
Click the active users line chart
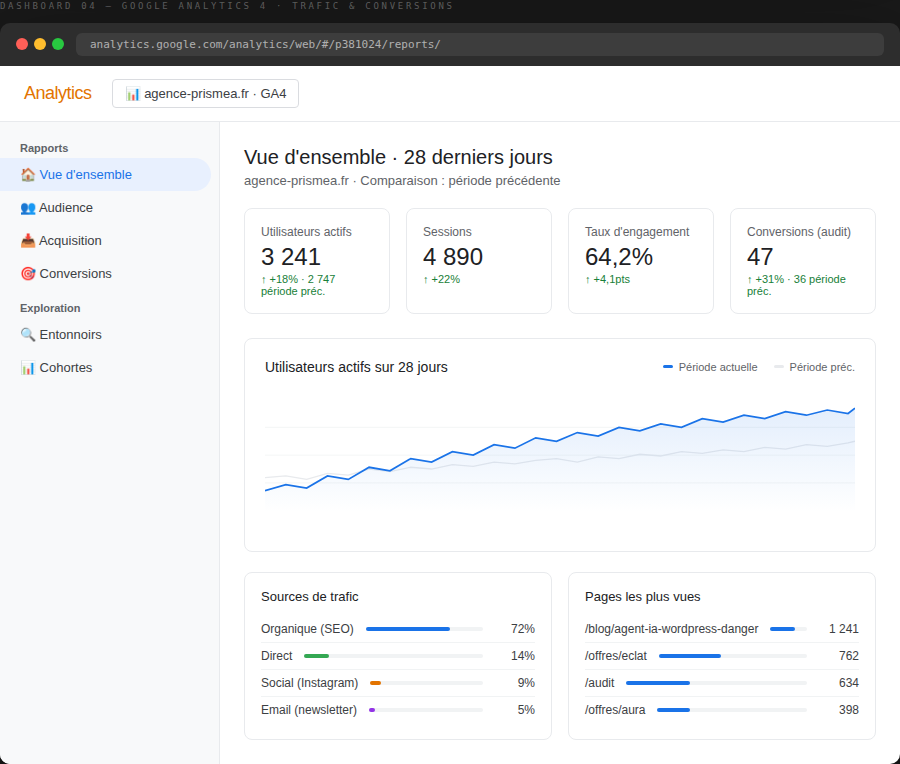click(x=560, y=453)
